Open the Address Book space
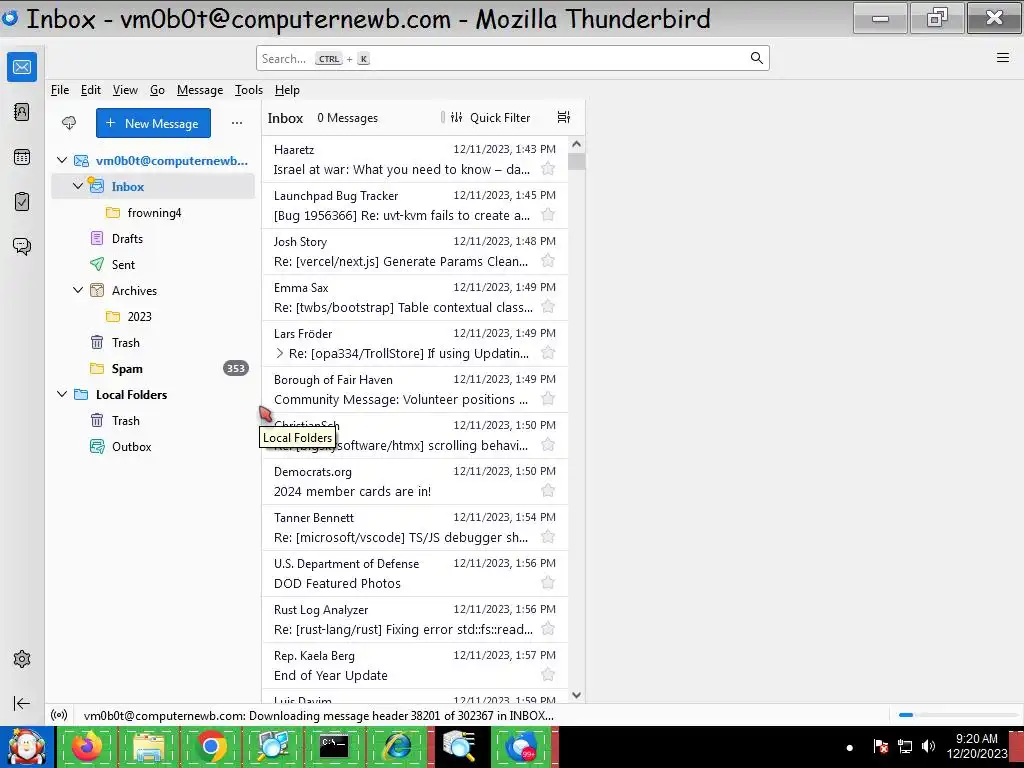This screenshot has width=1024, height=768. pyautogui.click(x=22, y=112)
